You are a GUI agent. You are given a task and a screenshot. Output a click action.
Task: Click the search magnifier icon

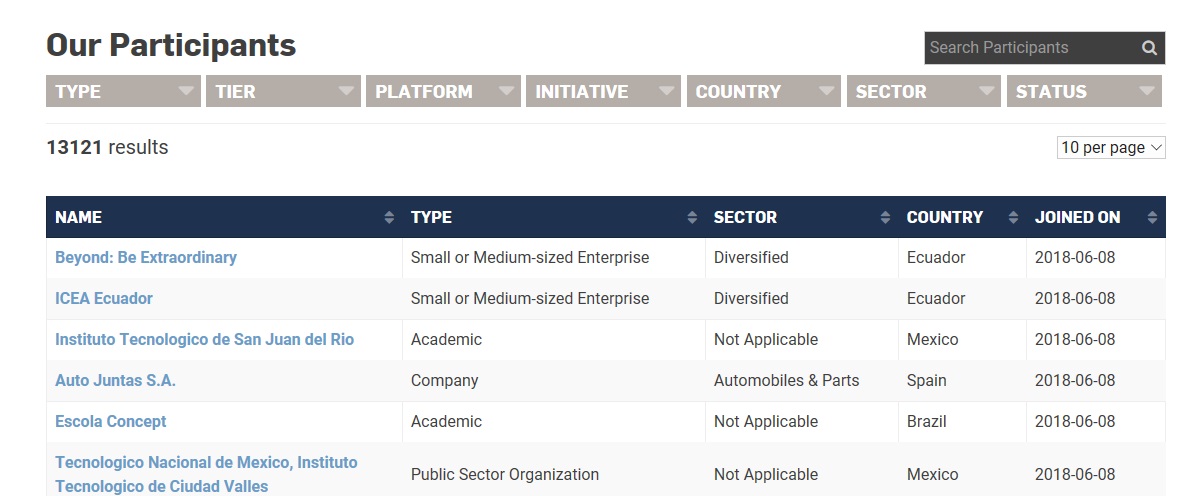1149,48
